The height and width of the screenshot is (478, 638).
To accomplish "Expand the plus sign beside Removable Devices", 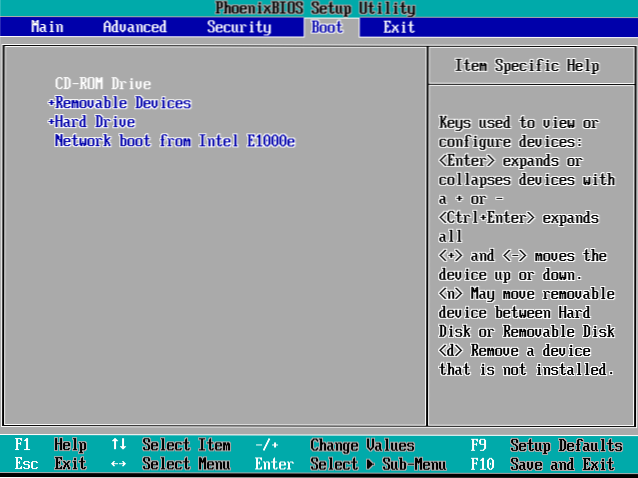I will click(x=50, y=103).
